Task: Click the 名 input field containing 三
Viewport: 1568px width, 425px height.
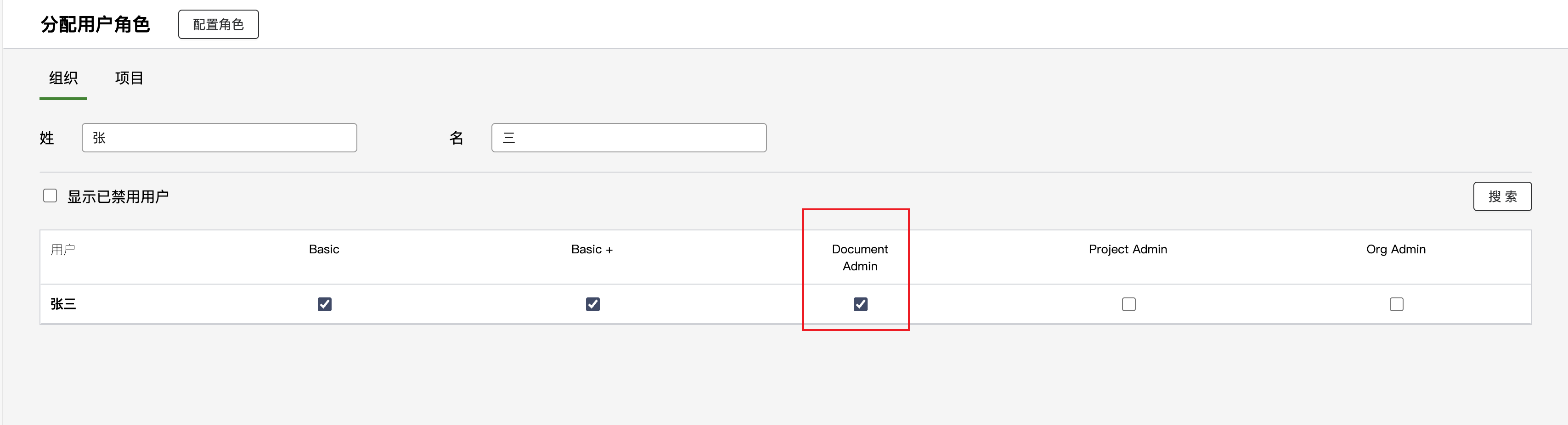Action: click(628, 138)
